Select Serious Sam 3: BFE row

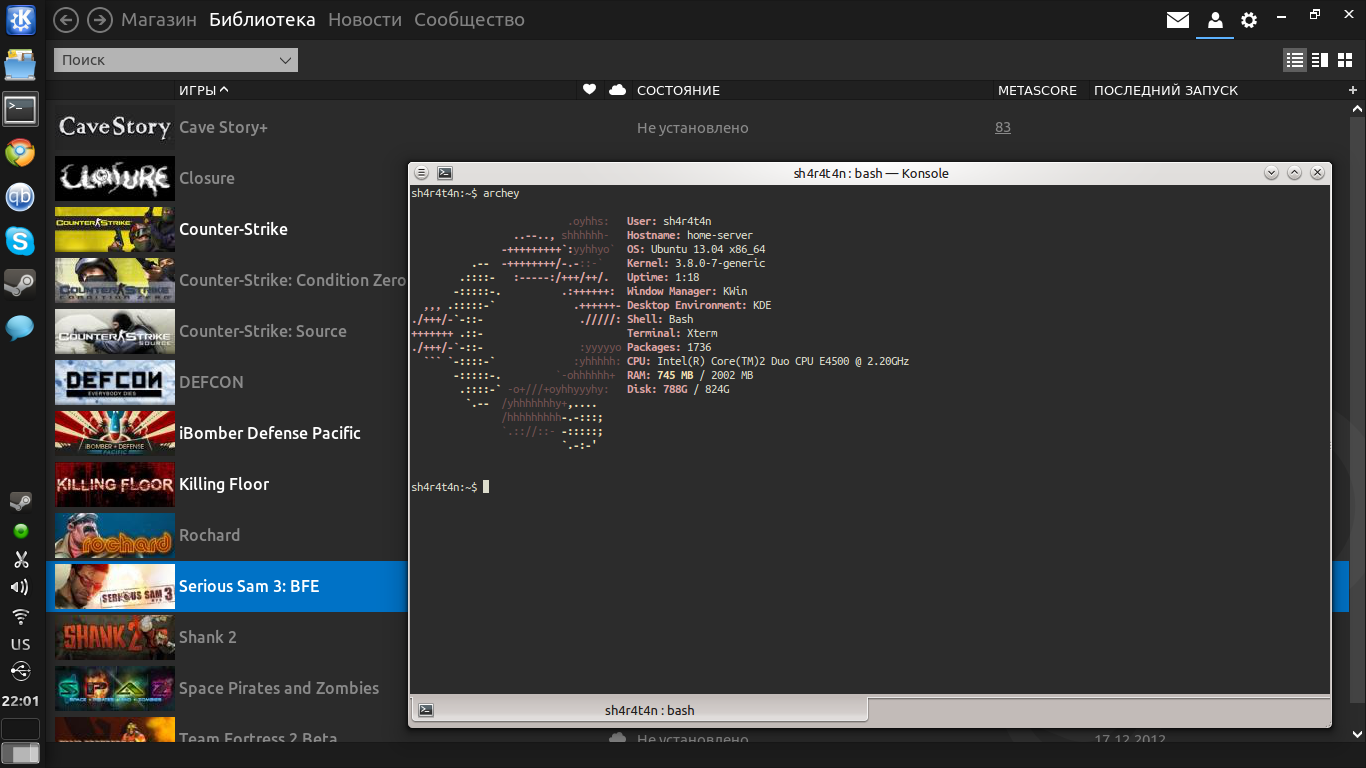click(x=227, y=586)
